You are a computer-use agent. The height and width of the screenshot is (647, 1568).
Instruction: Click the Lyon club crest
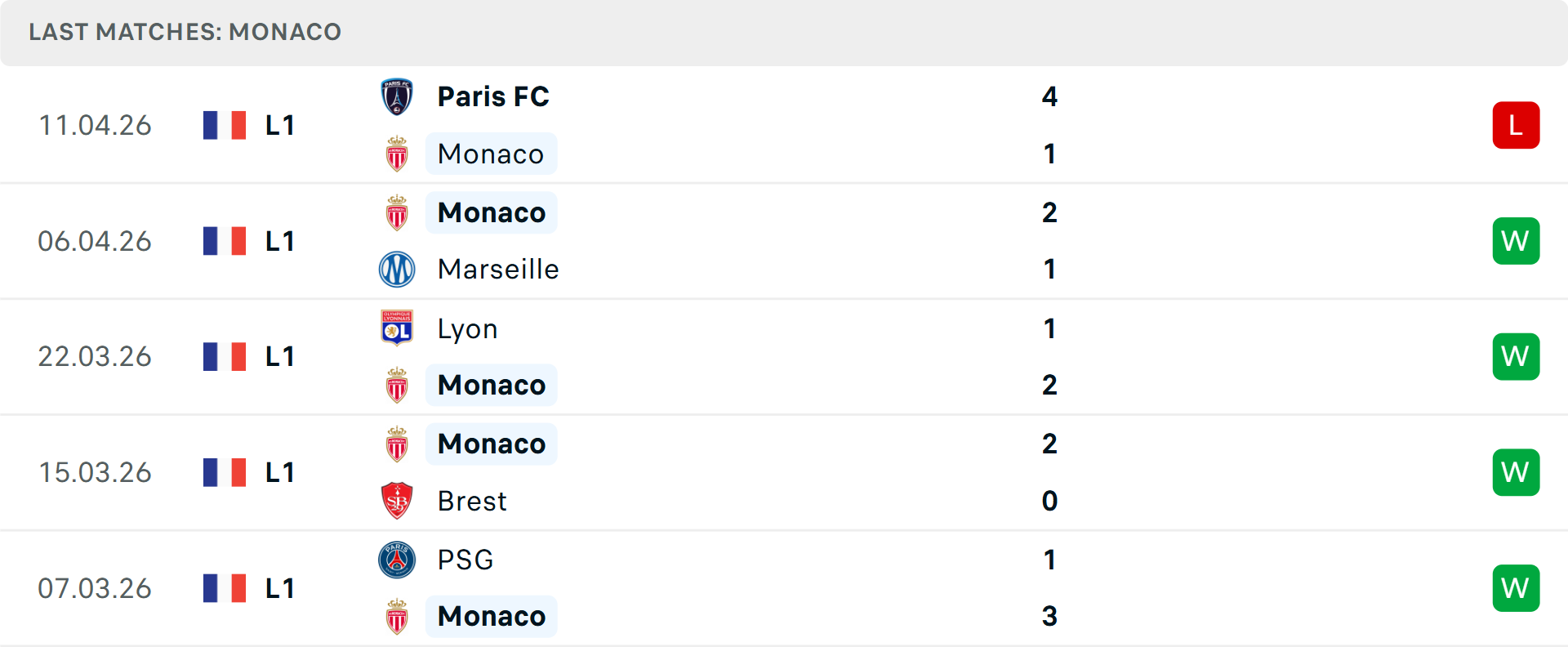click(397, 328)
